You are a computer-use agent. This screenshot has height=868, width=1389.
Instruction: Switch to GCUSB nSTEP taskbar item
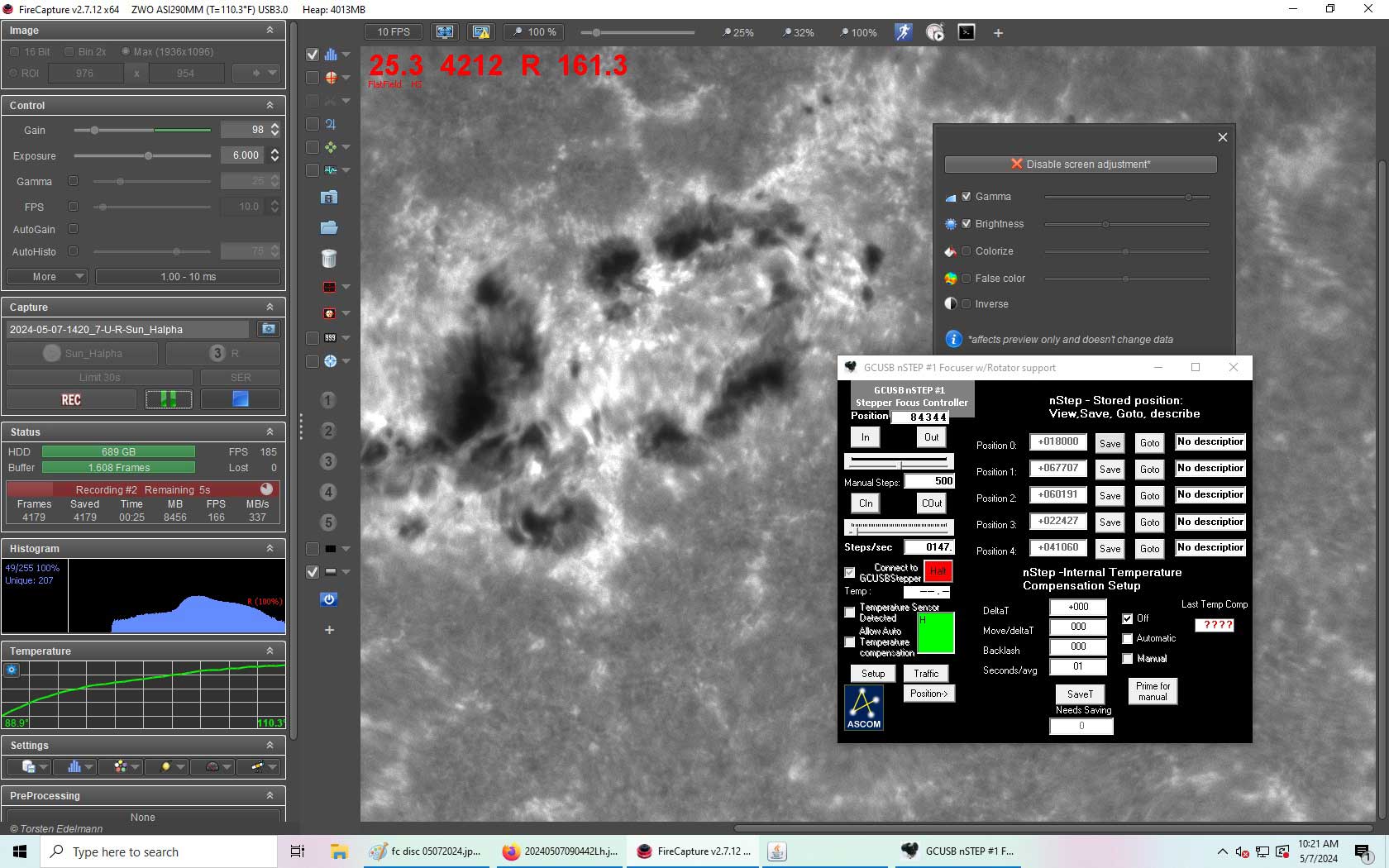click(x=957, y=851)
